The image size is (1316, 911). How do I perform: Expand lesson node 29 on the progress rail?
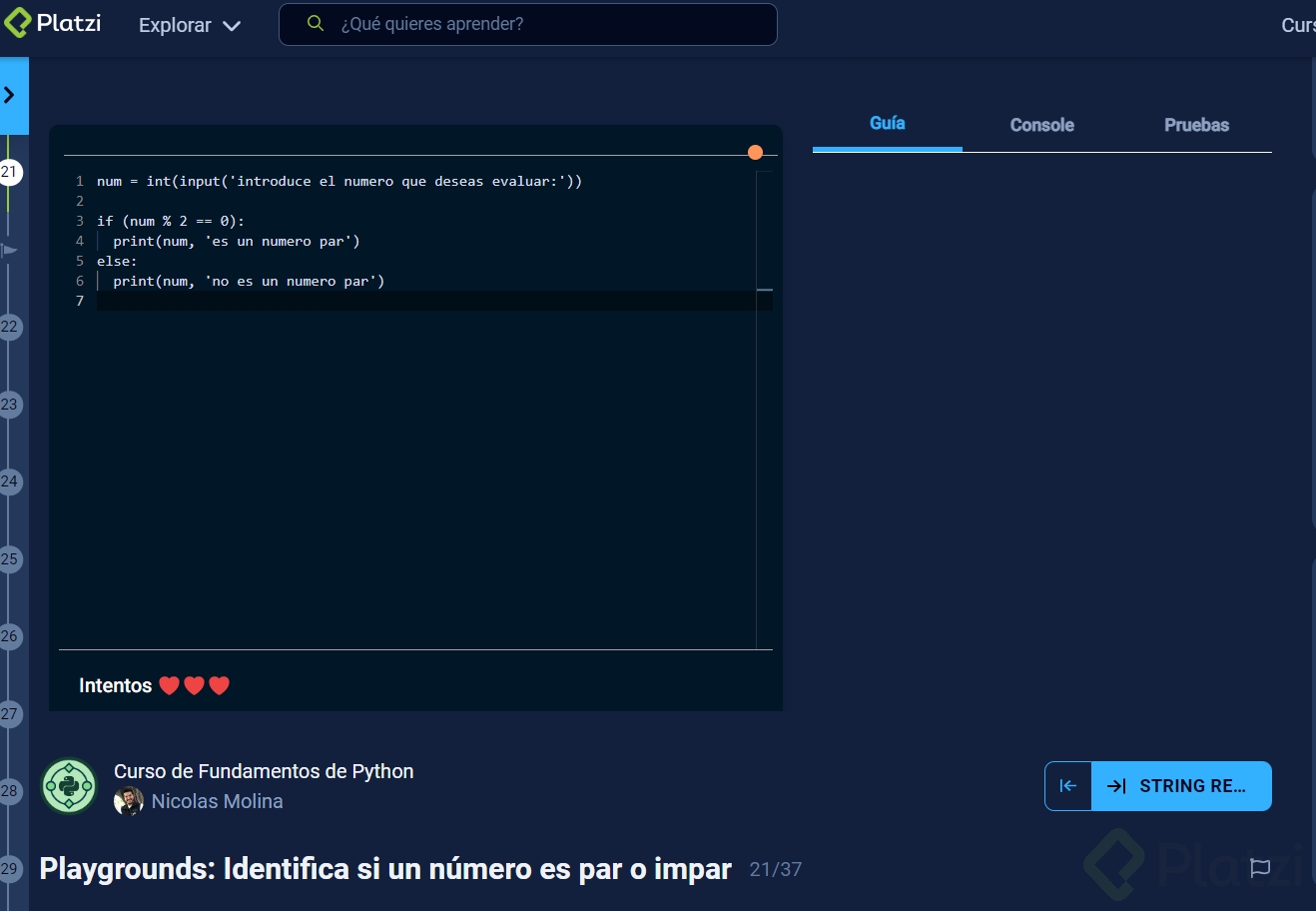point(10,868)
